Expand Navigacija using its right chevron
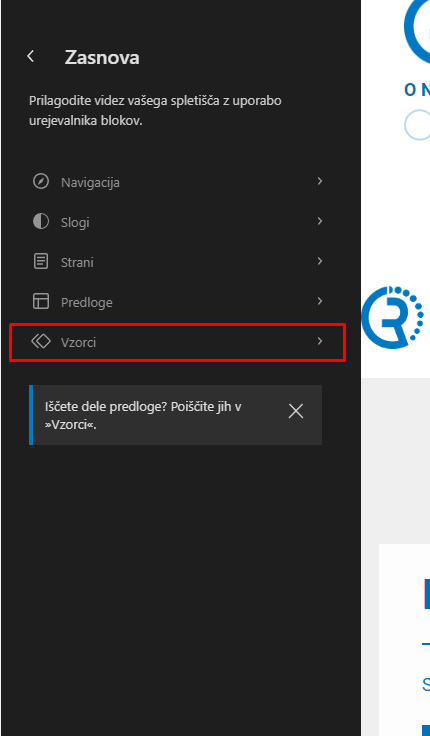This screenshot has height=736, width=430. tap(320, 181)
